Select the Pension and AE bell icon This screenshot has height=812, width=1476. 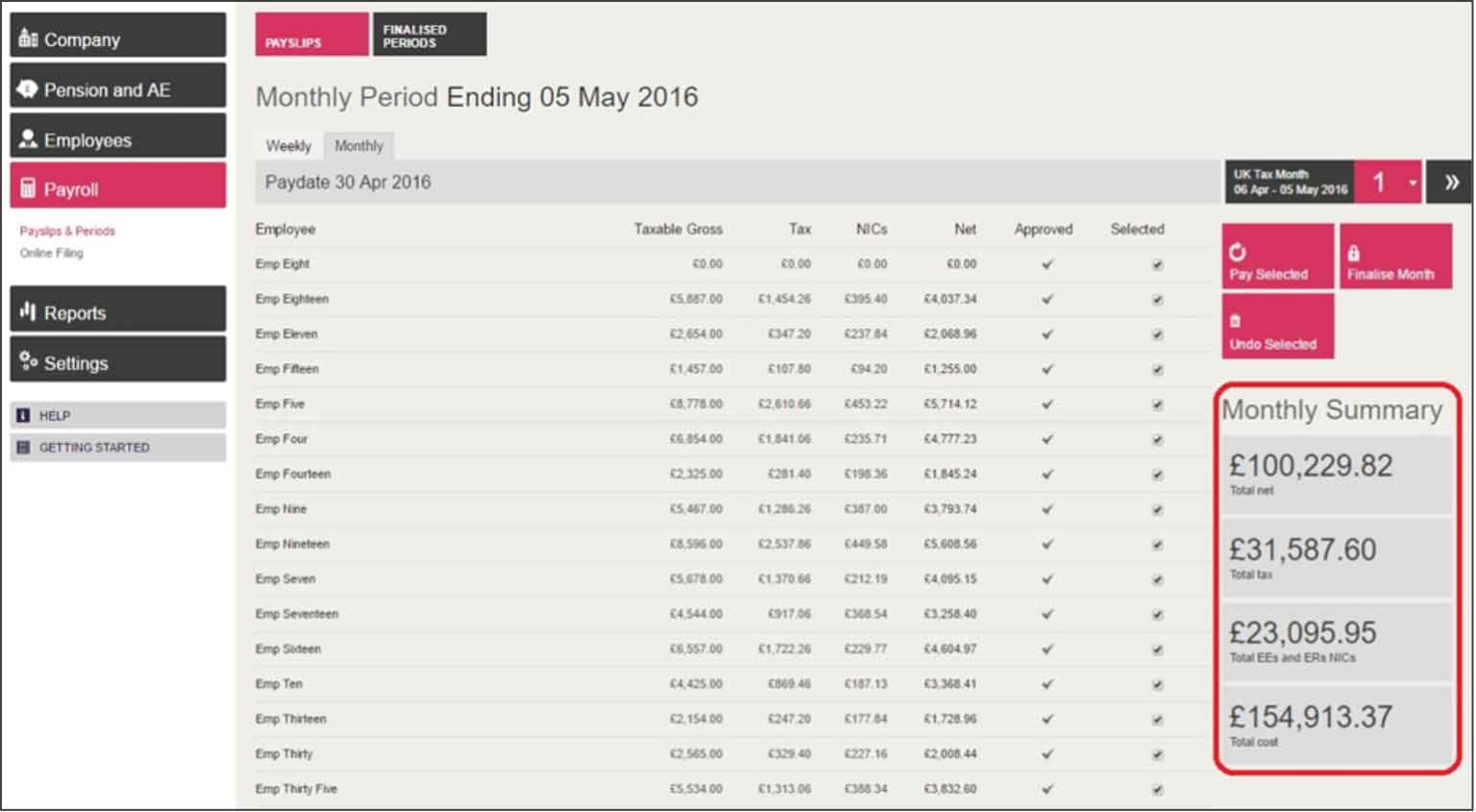point(27,88)
